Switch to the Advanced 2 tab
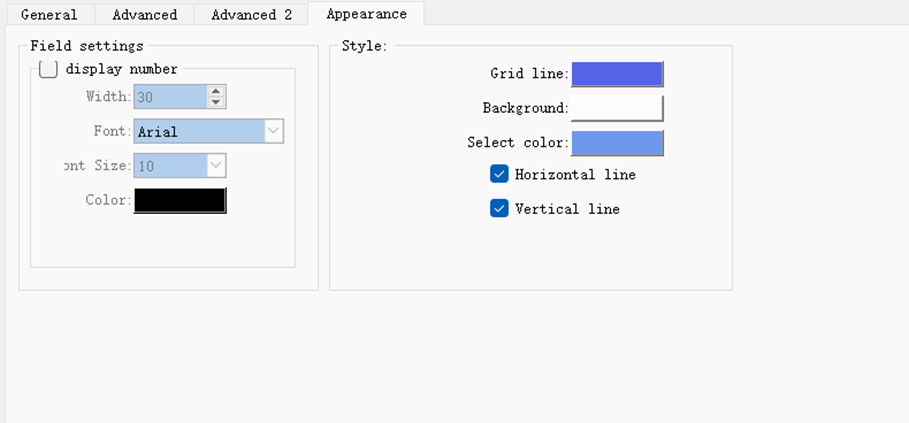The height and width of the screenshot is (423, 909). click(x=251, y=15)
